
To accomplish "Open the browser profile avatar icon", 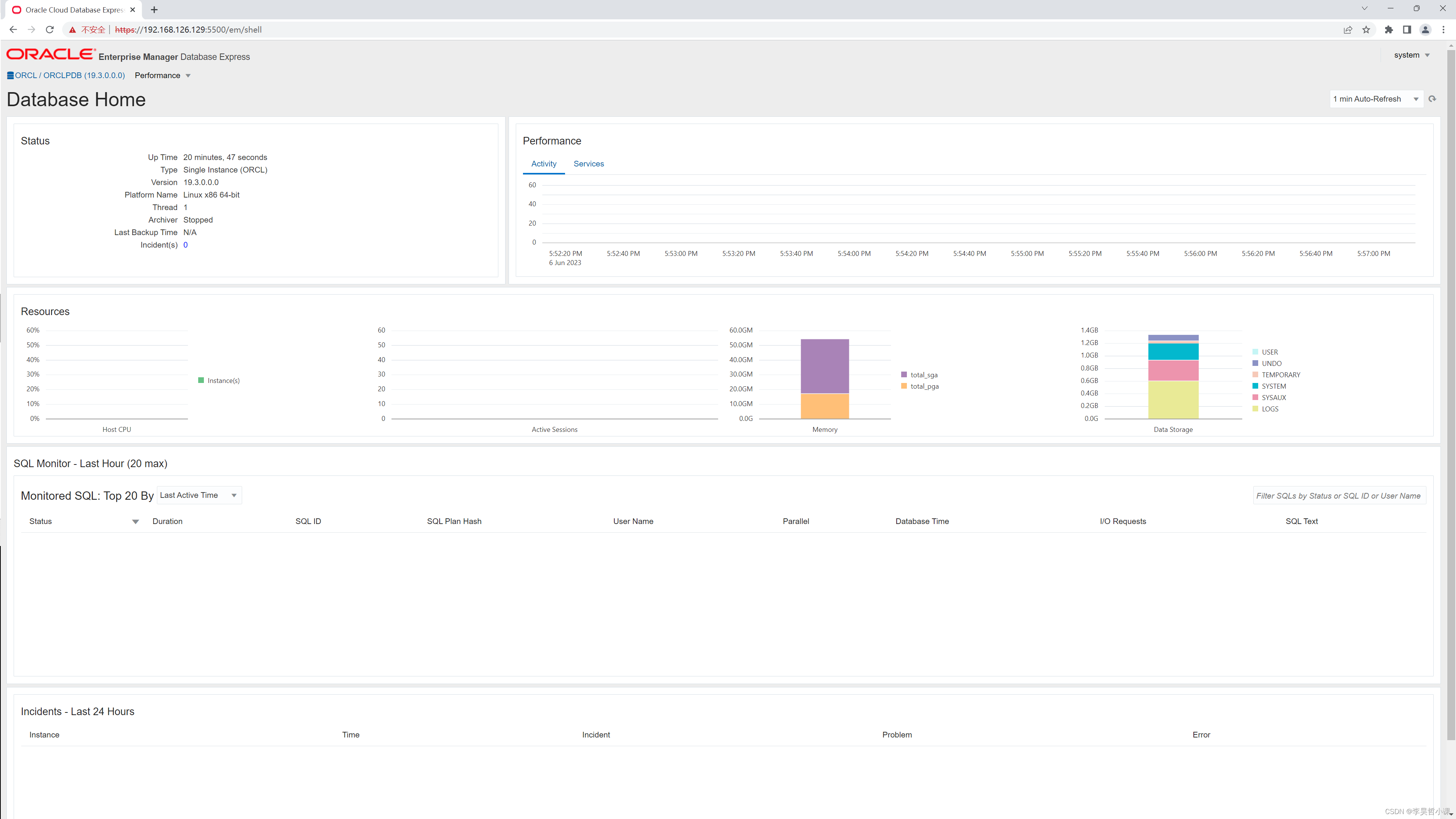I will click(1425, 30).
